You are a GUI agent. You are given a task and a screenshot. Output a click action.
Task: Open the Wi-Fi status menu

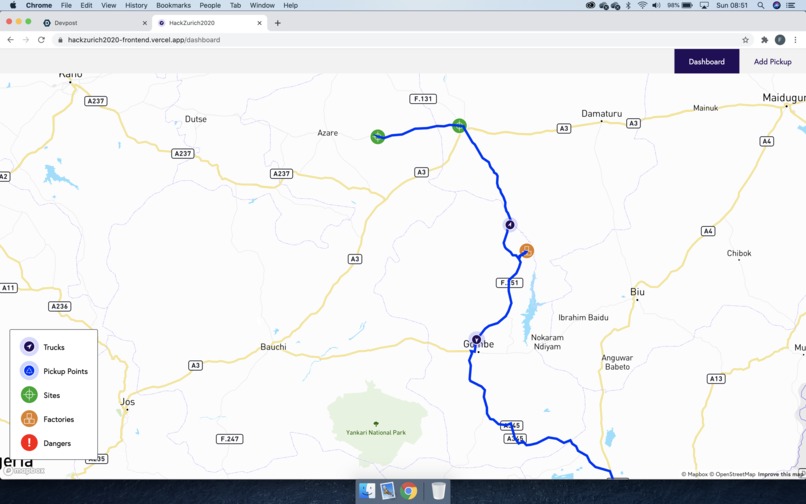tap(642, 5)
